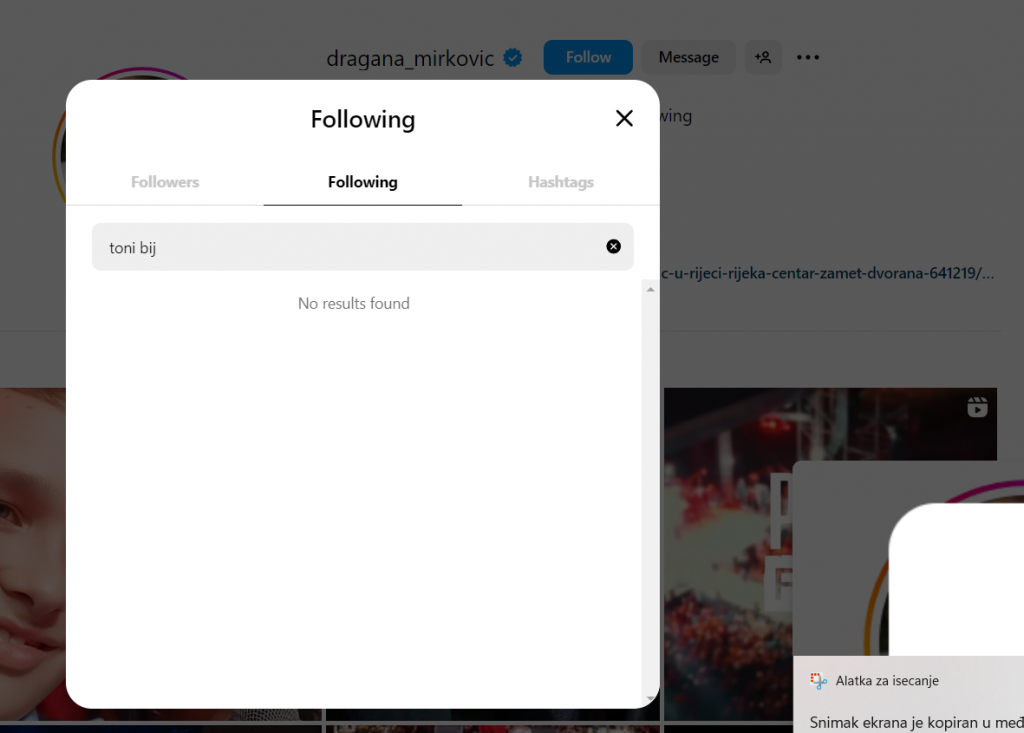The image size is (1024, 733).
Task: Open the three-dot more options menu
Action: pyautogui.click(x=808, y=58)
